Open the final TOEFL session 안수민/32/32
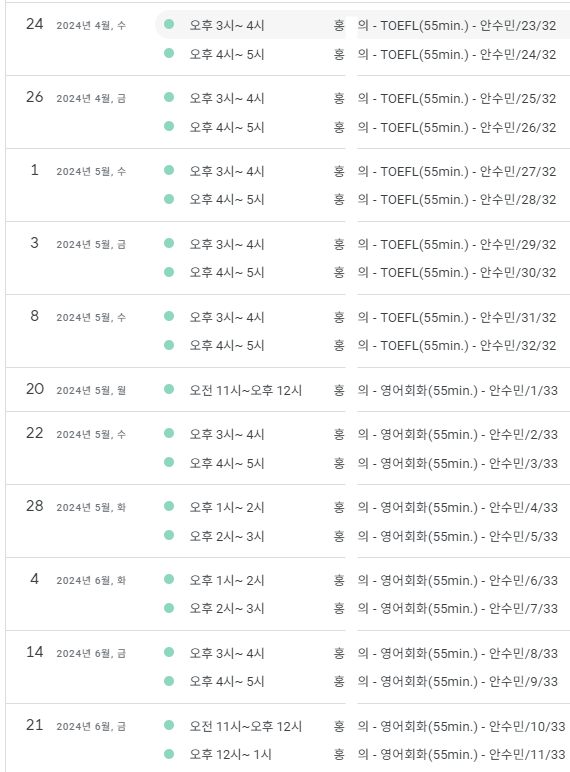 point(362,345)
